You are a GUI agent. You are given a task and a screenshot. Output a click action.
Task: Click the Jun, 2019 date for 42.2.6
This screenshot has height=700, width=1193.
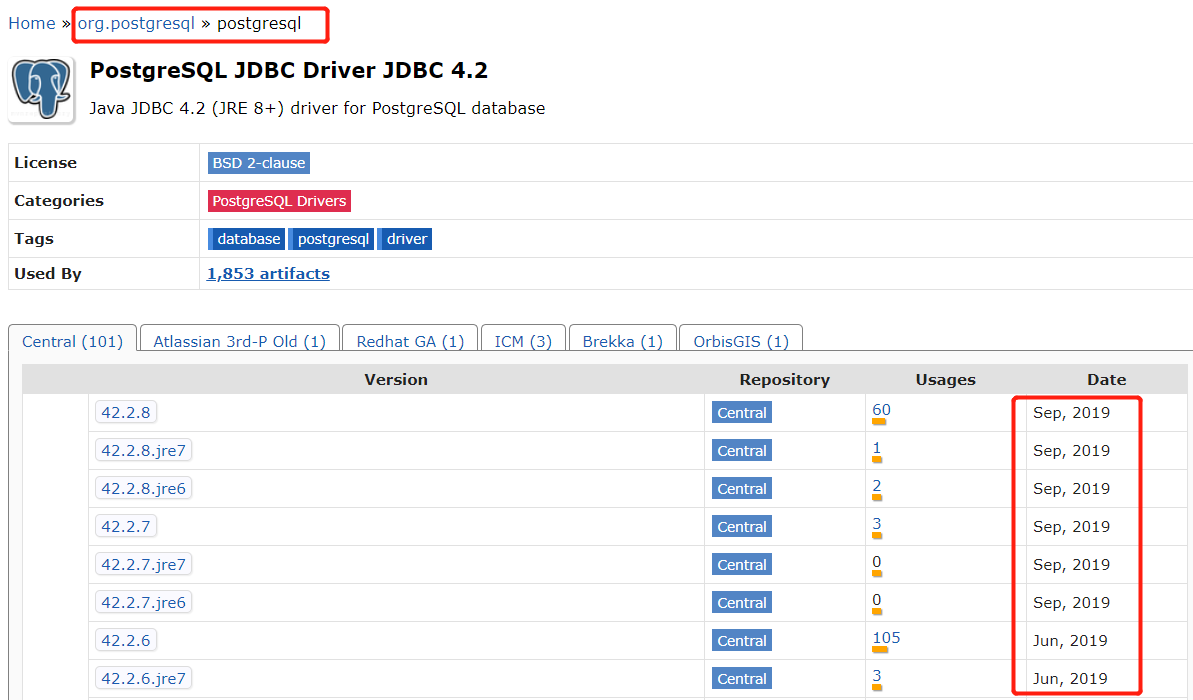tap(1070, 641)
